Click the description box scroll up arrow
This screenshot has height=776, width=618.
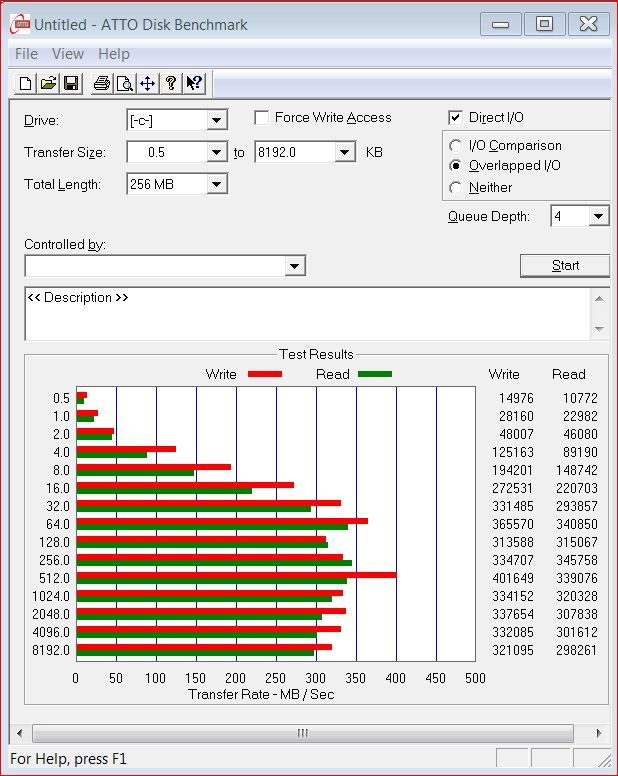[x=599, y=298]
